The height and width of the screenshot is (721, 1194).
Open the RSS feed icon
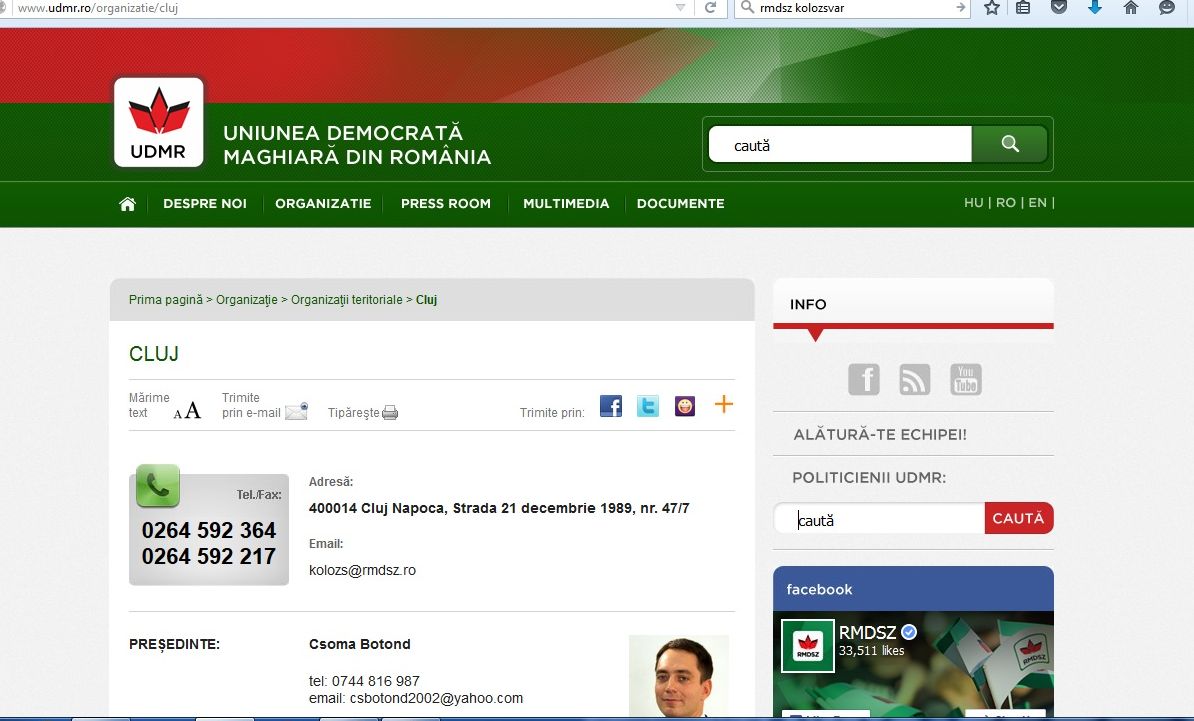[x=915, y=379]
